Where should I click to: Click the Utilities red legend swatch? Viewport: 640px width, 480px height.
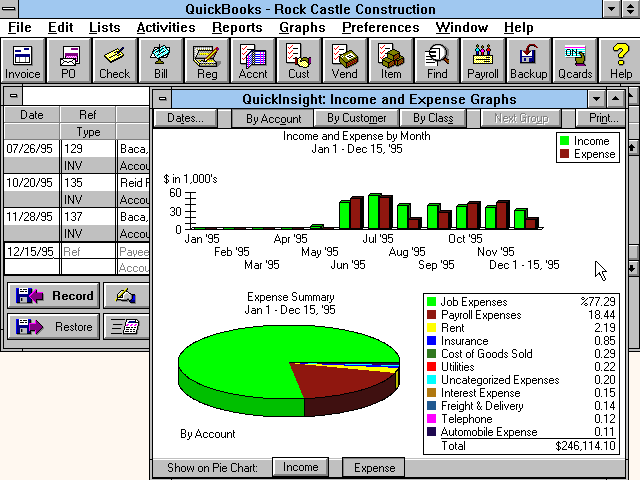coord(431,367)
